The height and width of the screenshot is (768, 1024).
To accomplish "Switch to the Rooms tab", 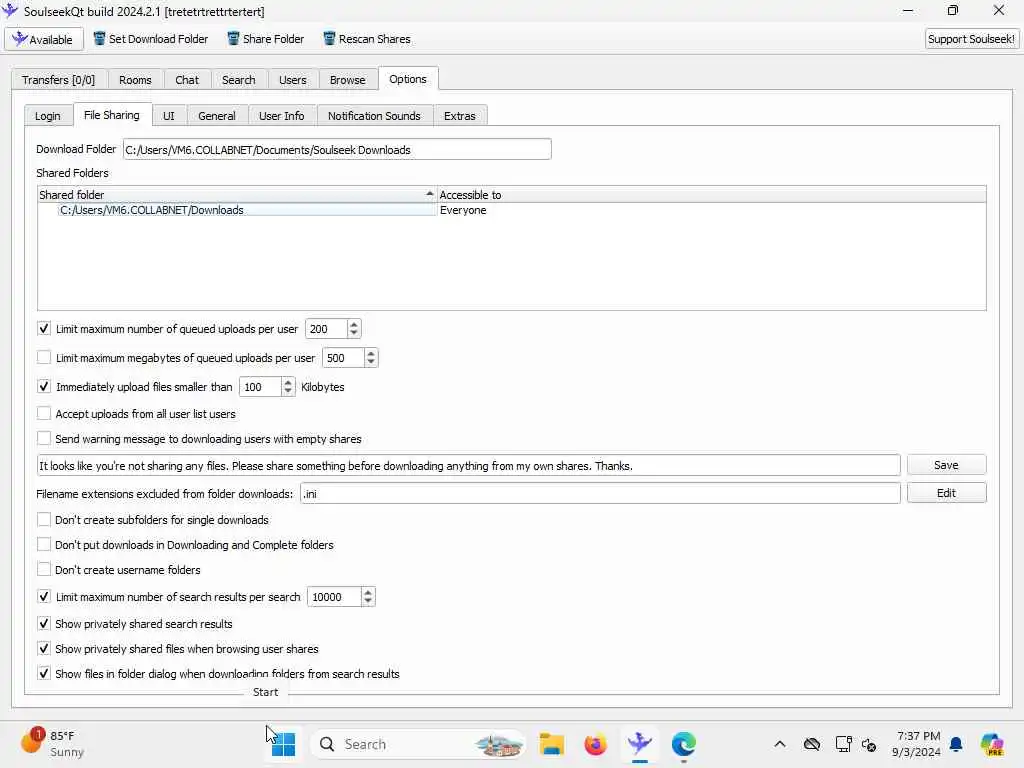I will [135, 80].
